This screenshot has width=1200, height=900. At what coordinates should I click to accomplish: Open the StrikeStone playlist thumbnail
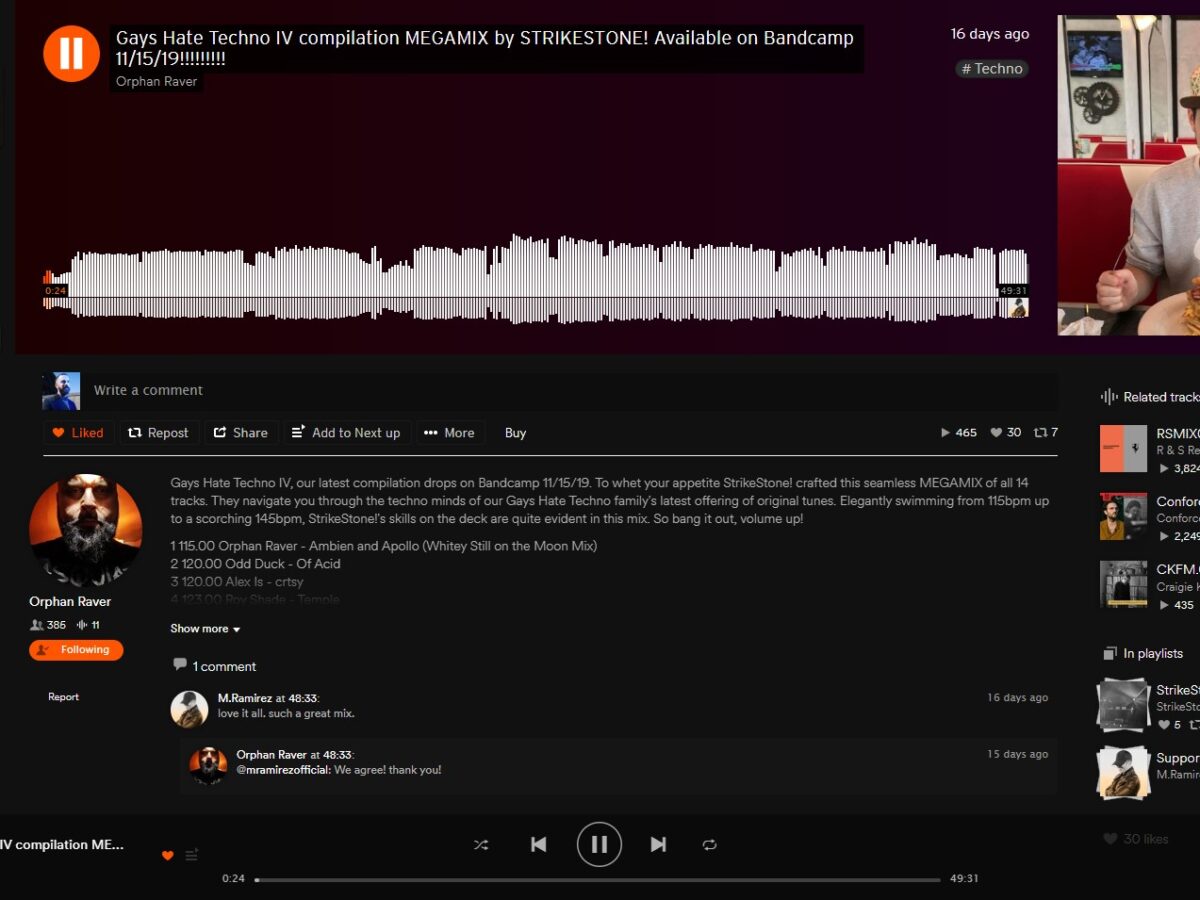pyautogui.click(x=1122, y=705)
